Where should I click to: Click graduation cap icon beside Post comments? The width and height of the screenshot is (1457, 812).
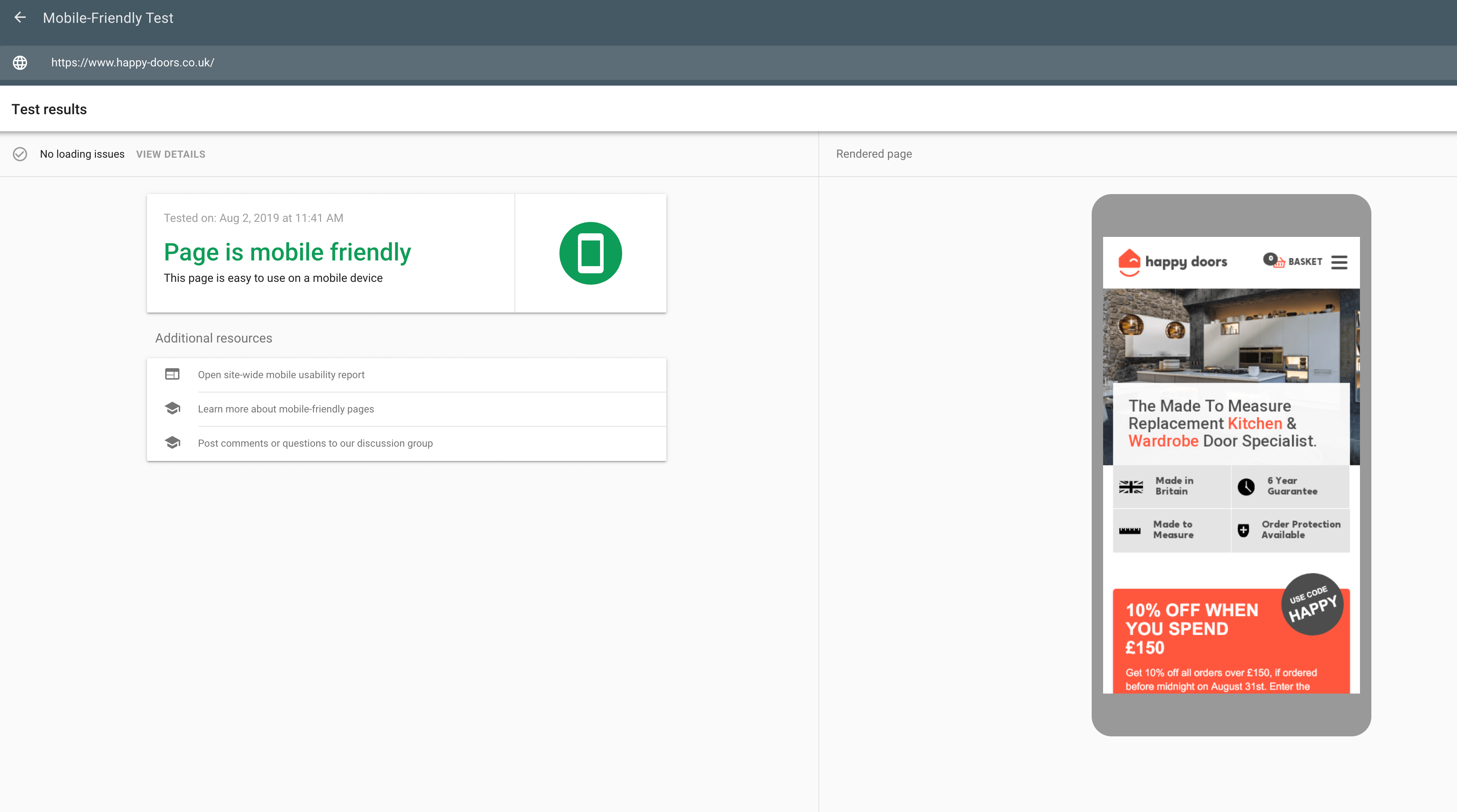(x=173, y=442)
